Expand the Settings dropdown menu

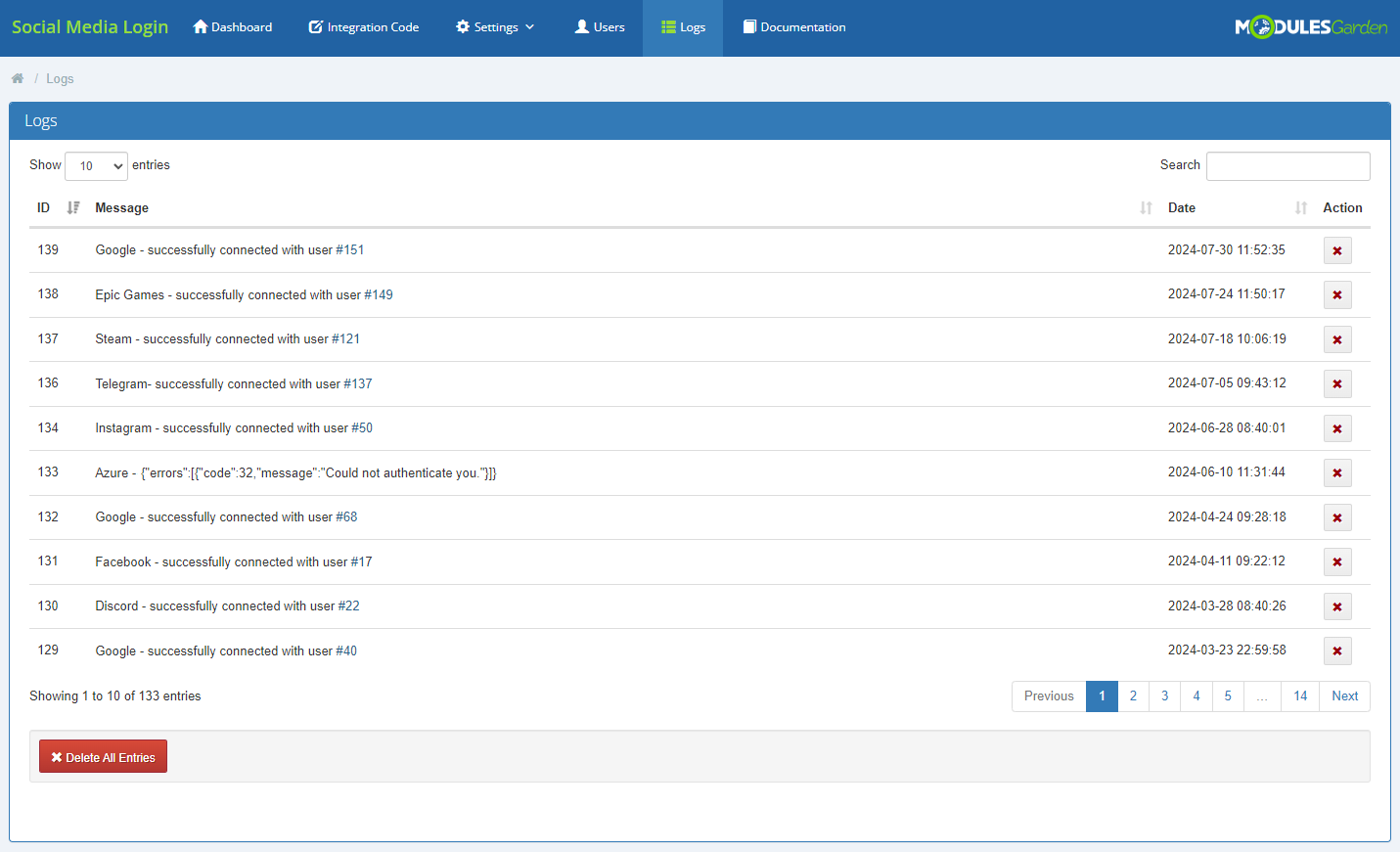[x=494, y=26]
